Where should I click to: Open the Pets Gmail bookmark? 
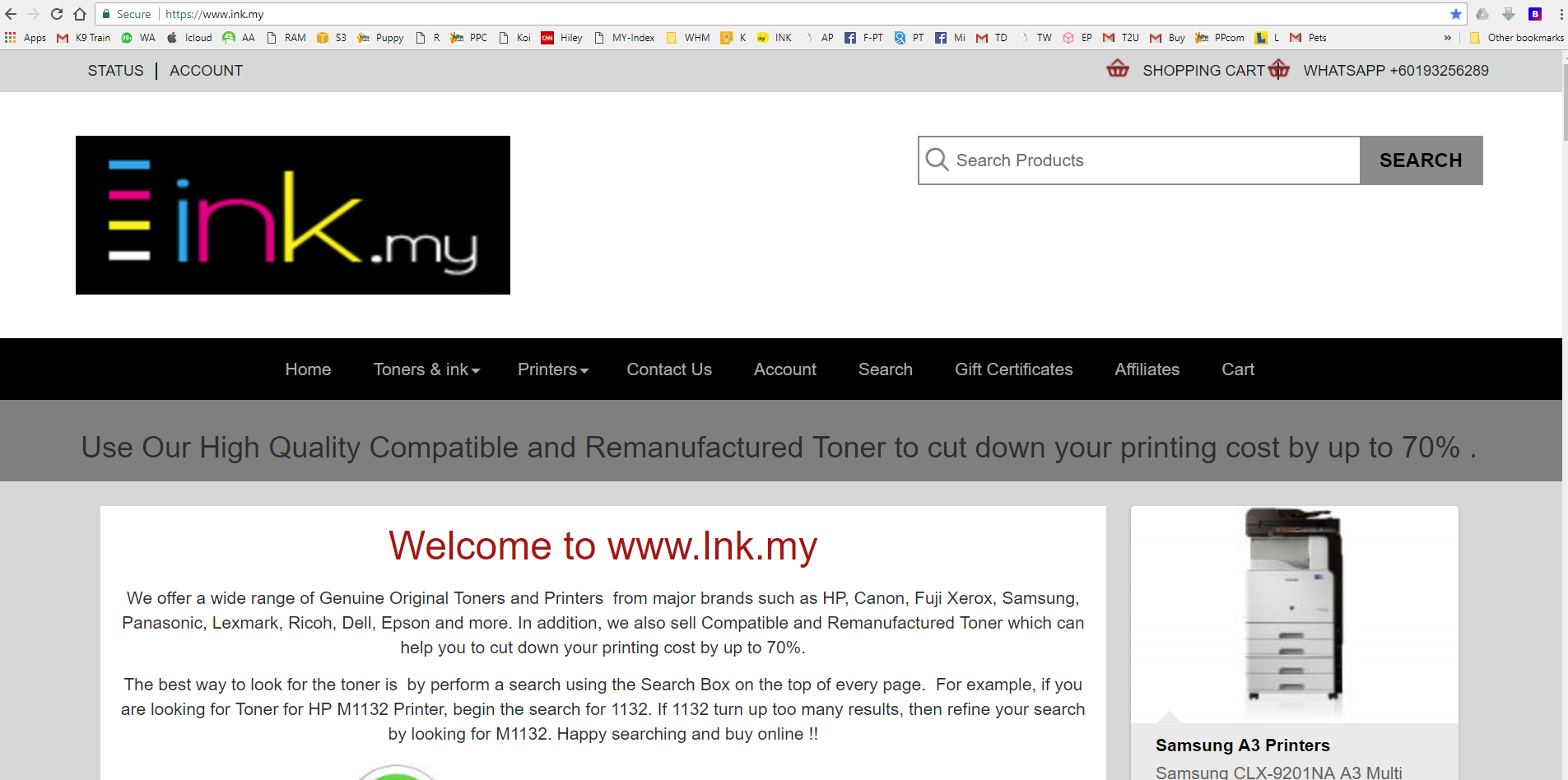coord(1308,38)
